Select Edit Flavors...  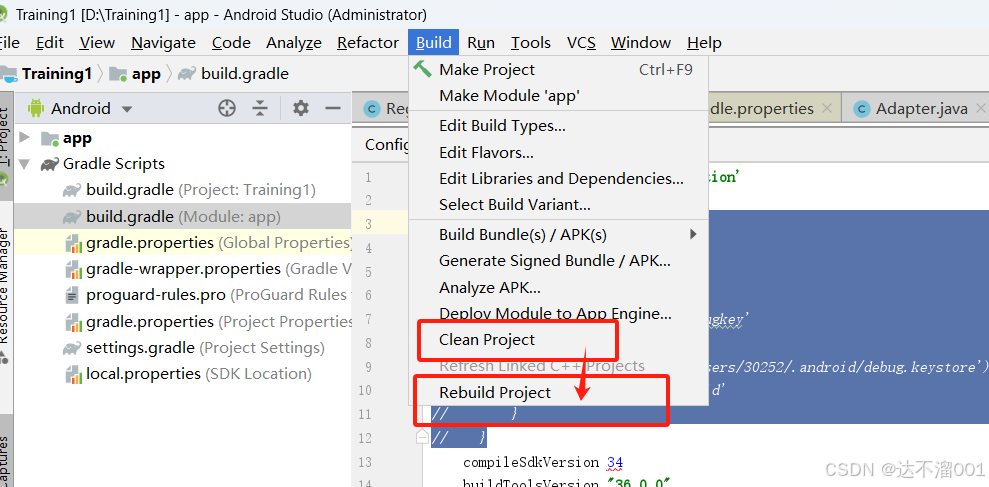(559, 153)
